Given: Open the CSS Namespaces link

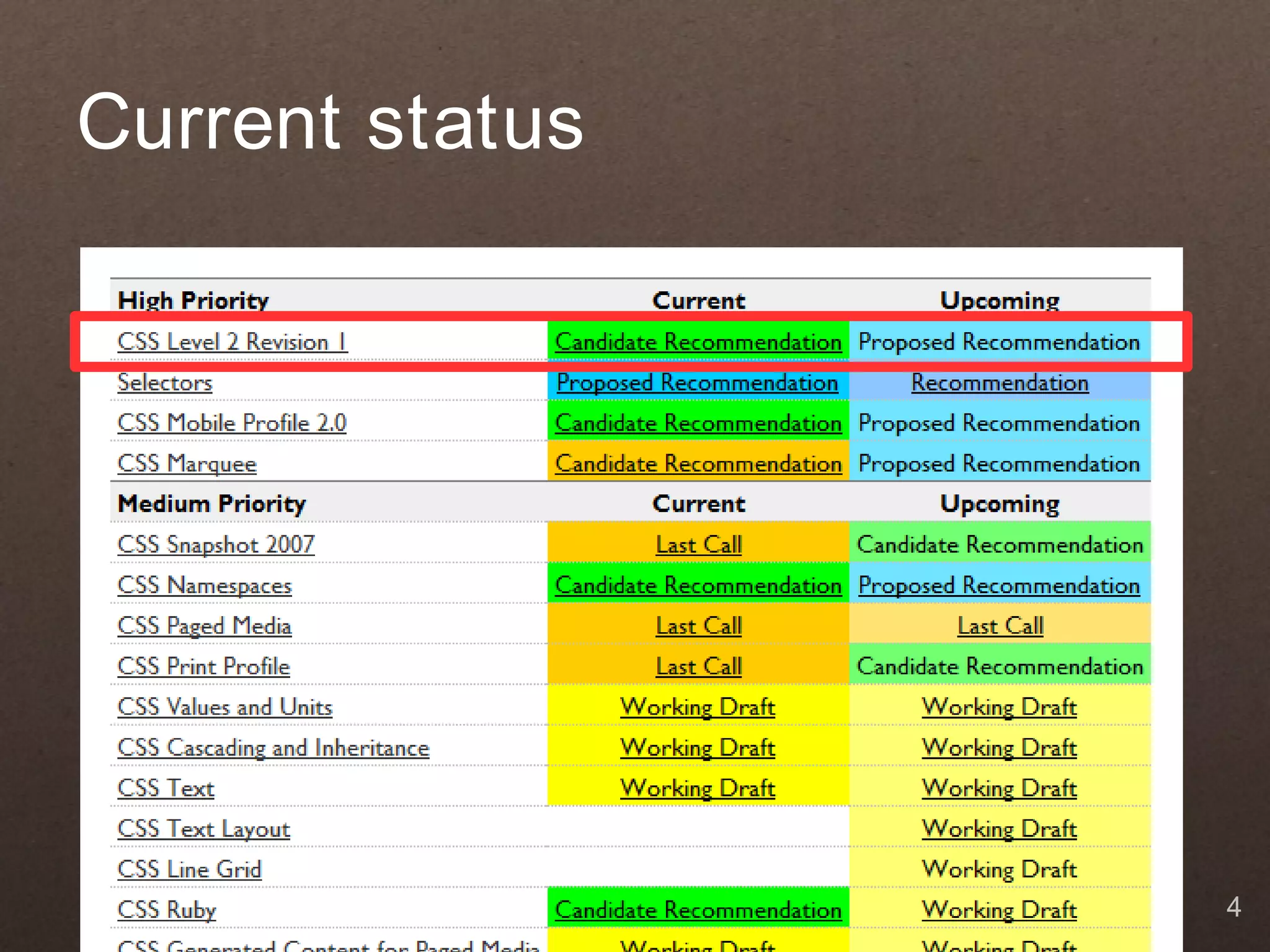Looking at the screenshot, I should point(205,586).
